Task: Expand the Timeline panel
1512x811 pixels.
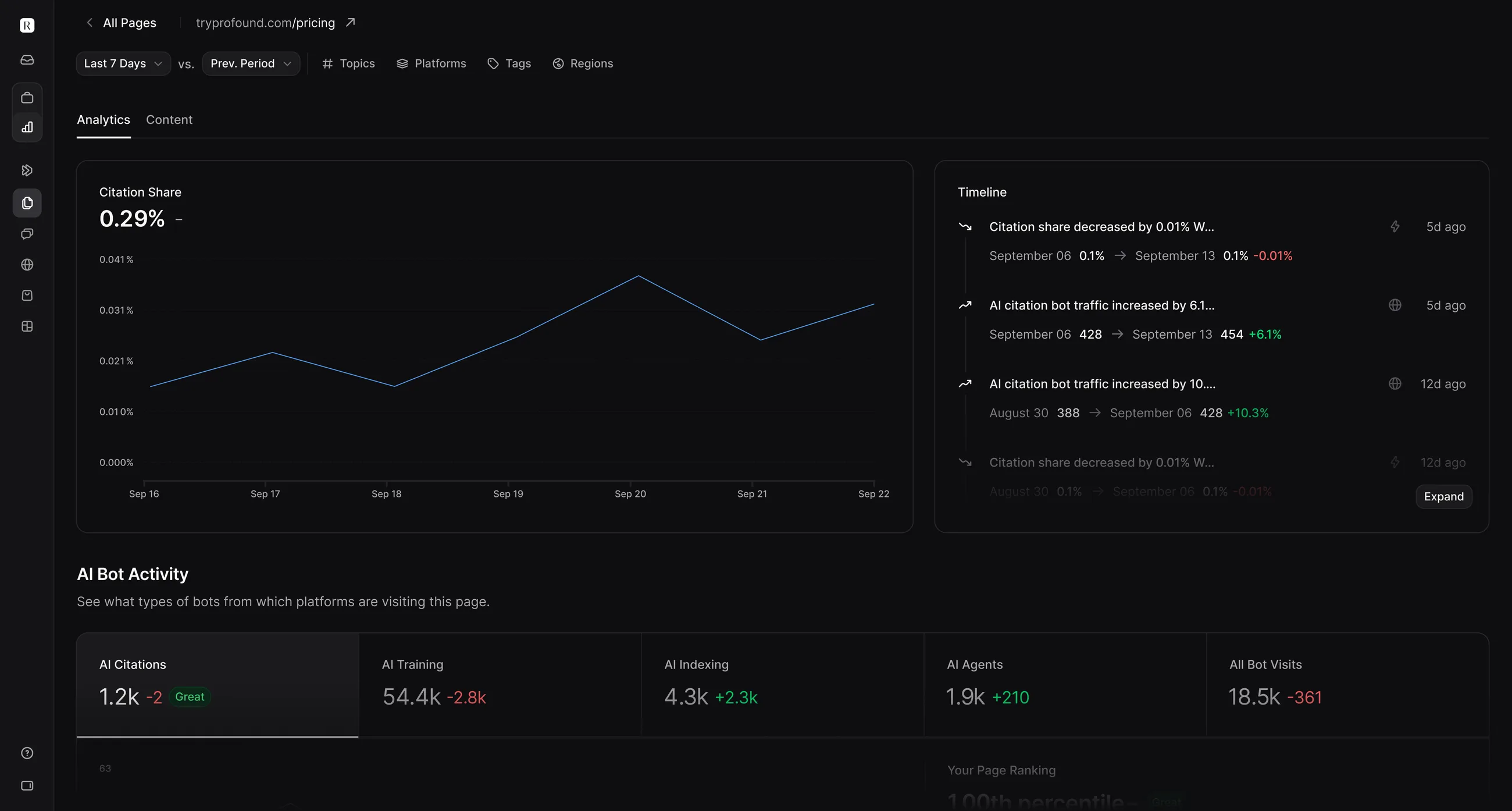Action: pos(1443,496)
